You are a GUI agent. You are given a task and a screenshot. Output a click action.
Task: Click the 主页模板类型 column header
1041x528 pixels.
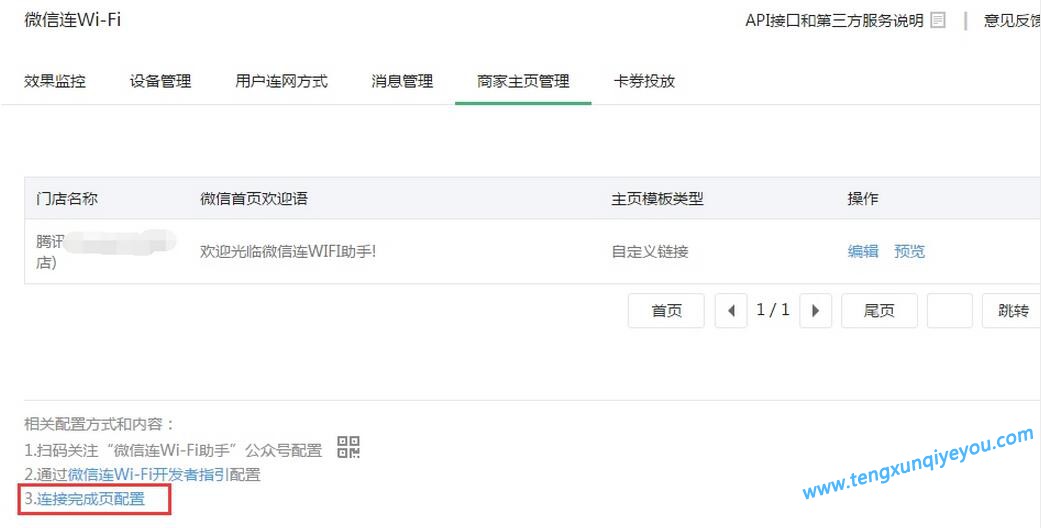(x=657, y=198)
